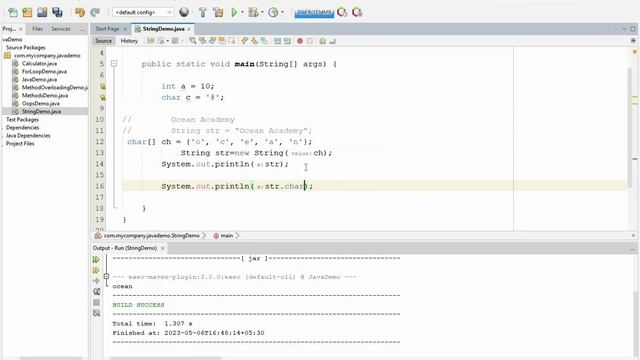Viewport: 640px width, 360px height.
Task: Open MethodsDemo.java in the project tree
Action: click(x=45, y=96)
